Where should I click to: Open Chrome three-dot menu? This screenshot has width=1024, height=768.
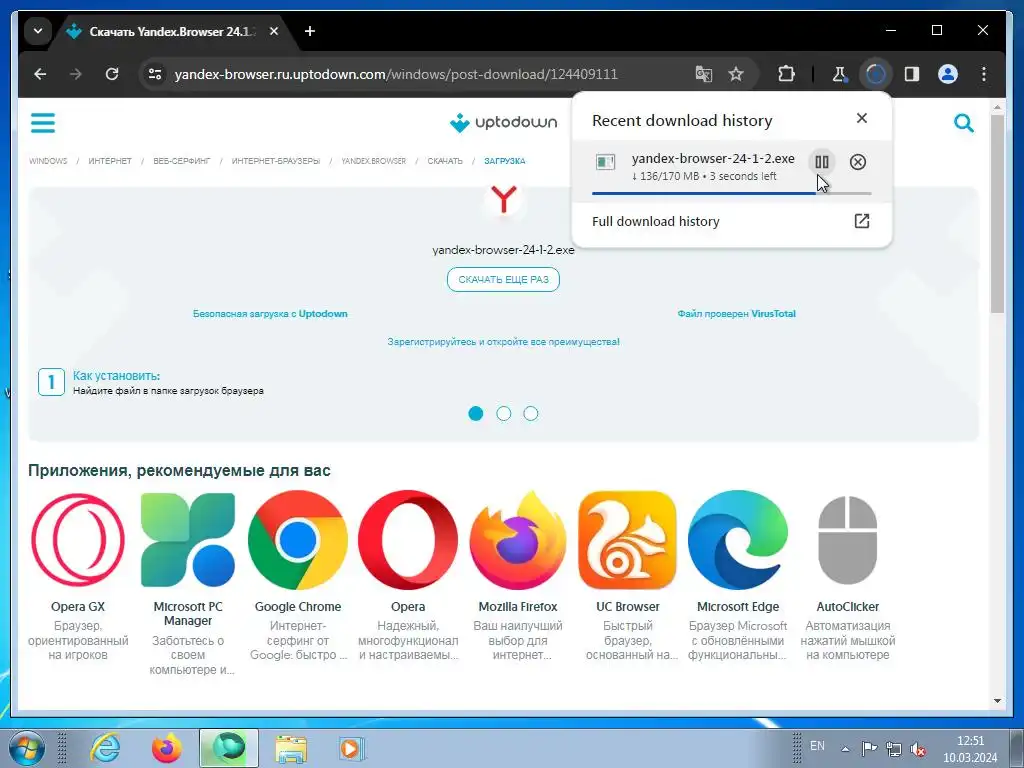tap(984, 74)
